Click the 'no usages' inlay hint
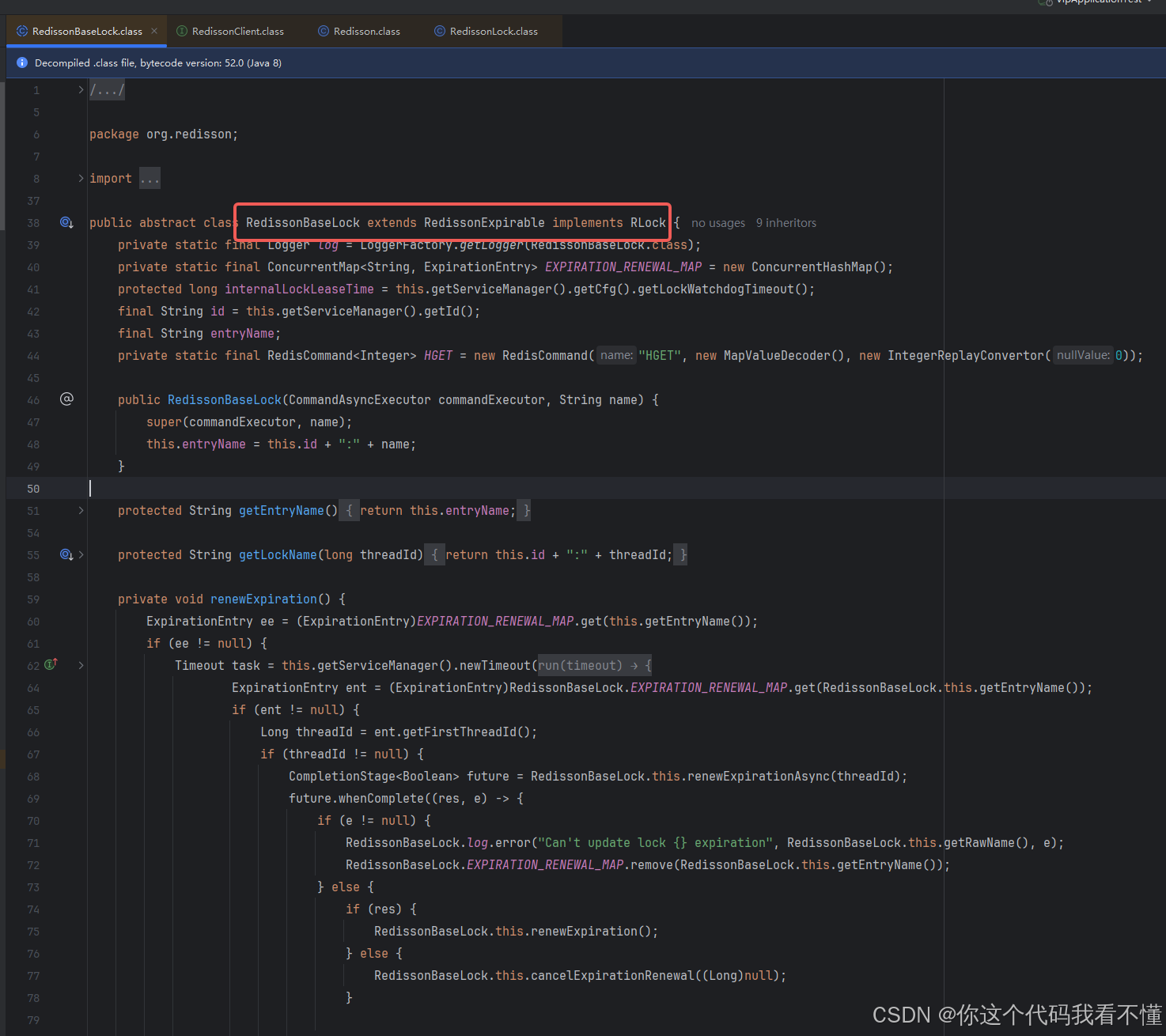This screenshot has width=1166, height=1036. [718, 223]
